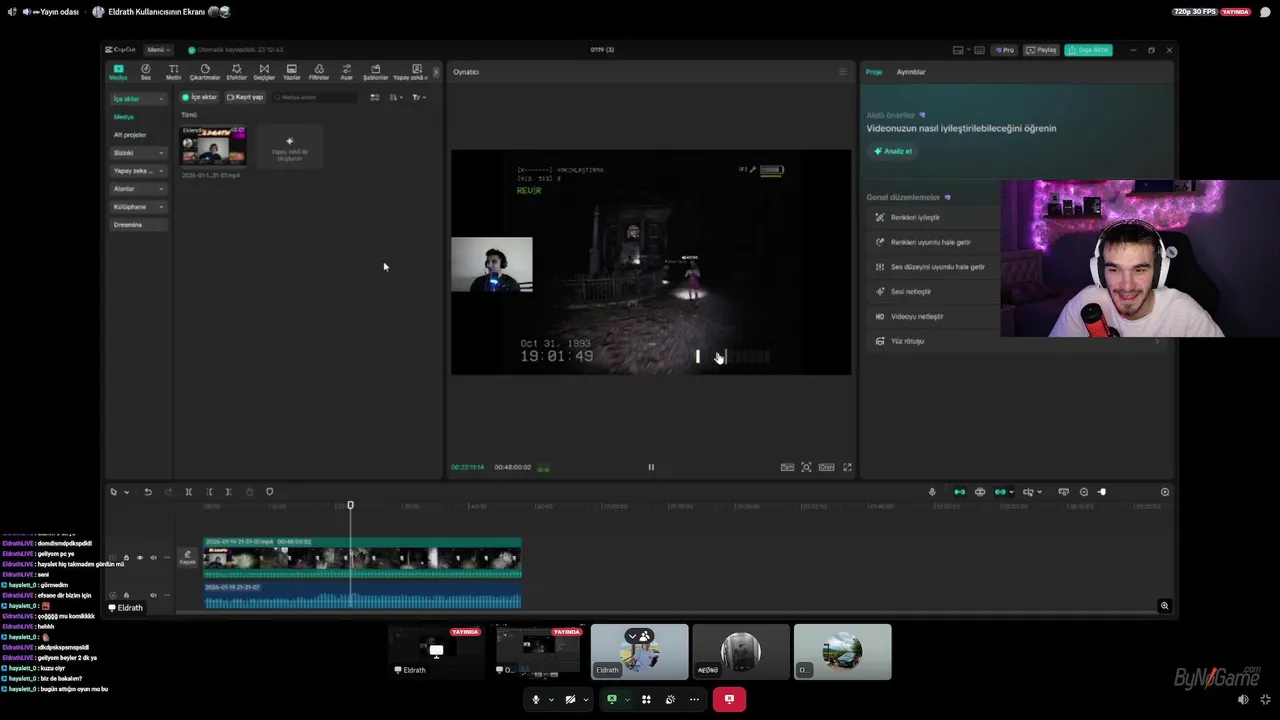Switch the media view layout icon
The height and width of the screenshot is (720, 1280).
[x=375, y=97]
